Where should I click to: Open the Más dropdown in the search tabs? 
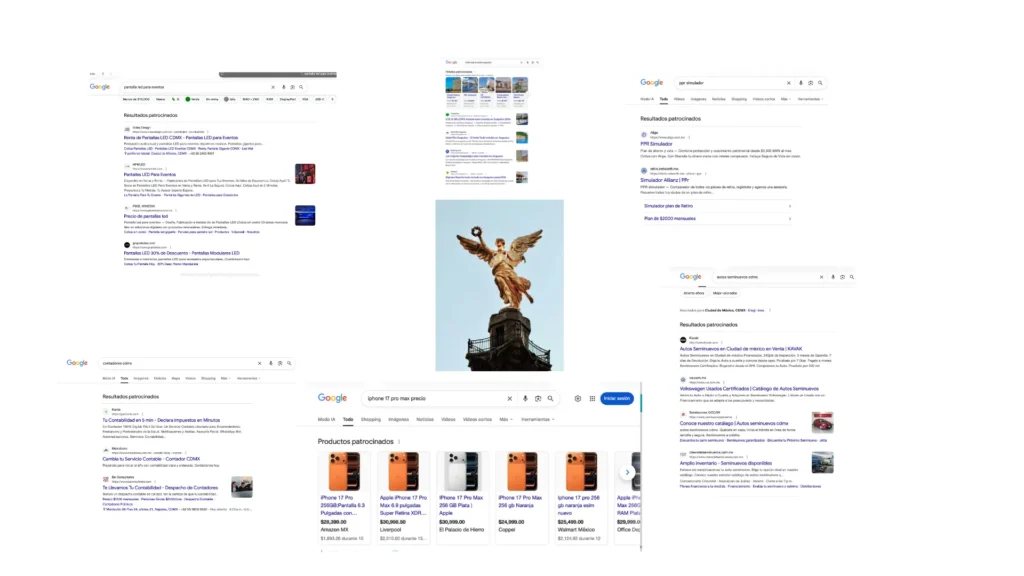click(x=506, y=419)
